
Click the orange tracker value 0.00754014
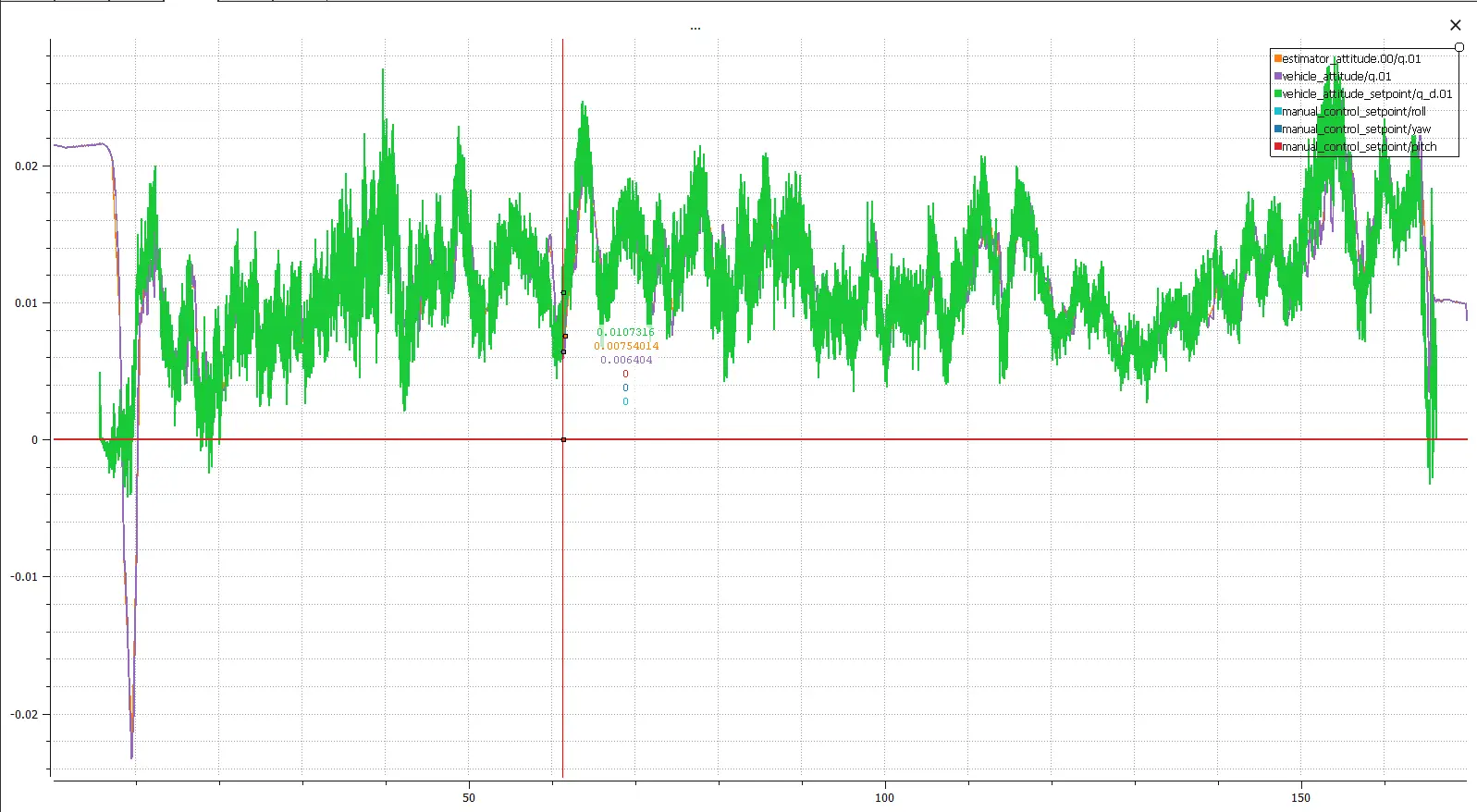626,346
